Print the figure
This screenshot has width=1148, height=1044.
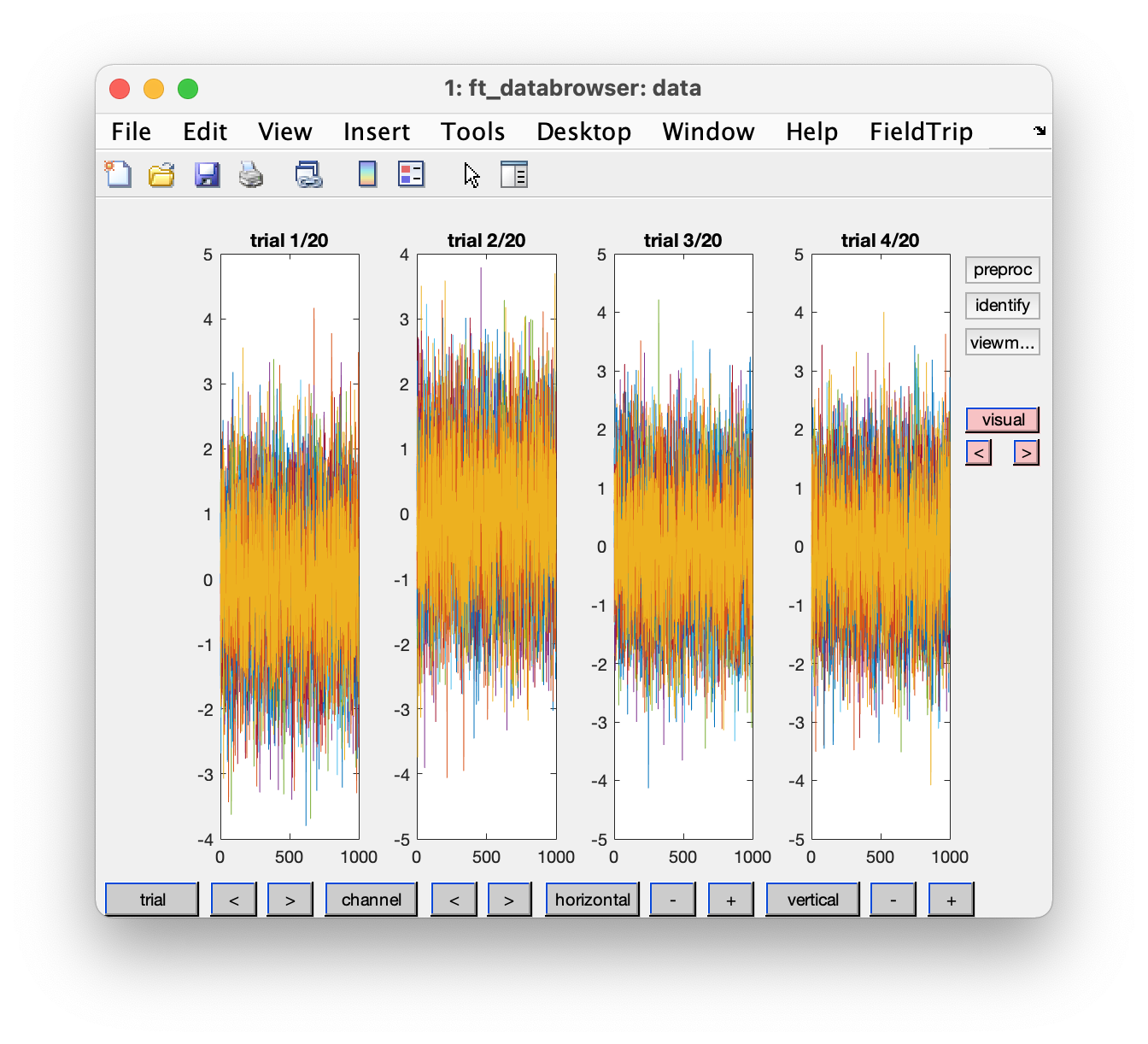tap(251, 173)
